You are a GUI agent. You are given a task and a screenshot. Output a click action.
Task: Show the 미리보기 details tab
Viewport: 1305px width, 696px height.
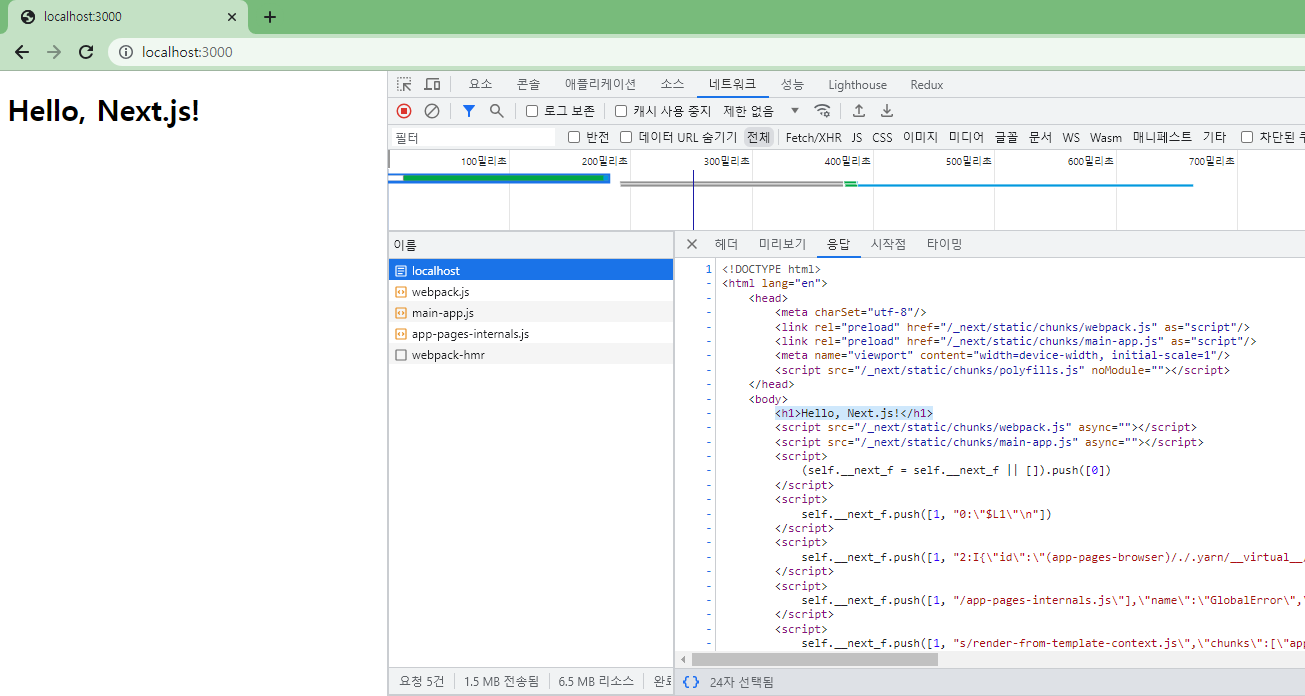[782, 244]
